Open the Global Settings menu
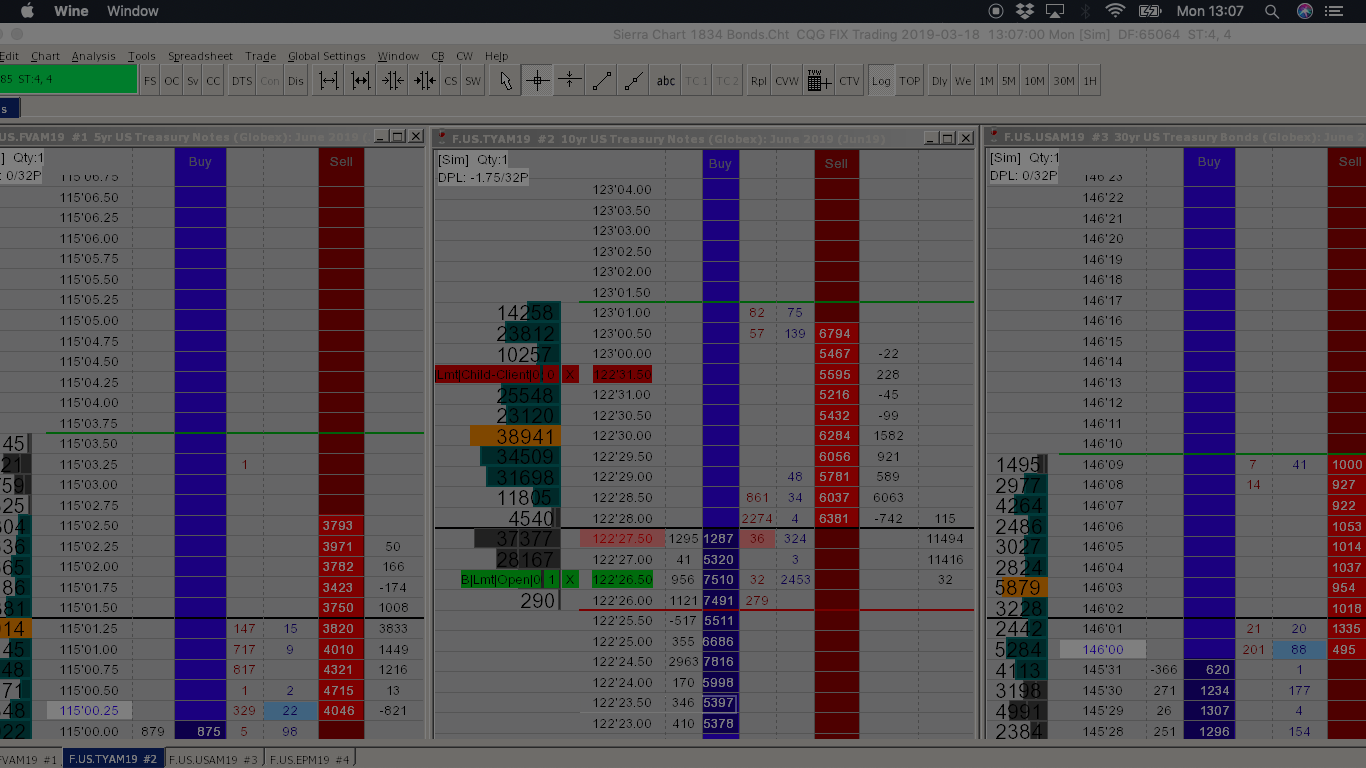The image size is (1366, 768). point(327,56)
